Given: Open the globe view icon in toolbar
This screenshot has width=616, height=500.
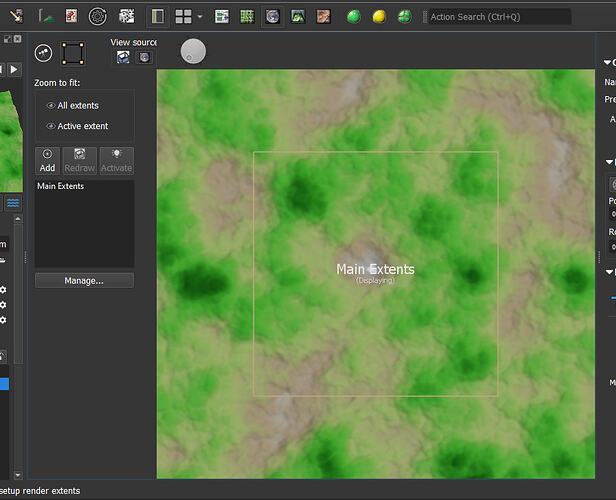Looking at the screenshot, I should coord(273,17).
